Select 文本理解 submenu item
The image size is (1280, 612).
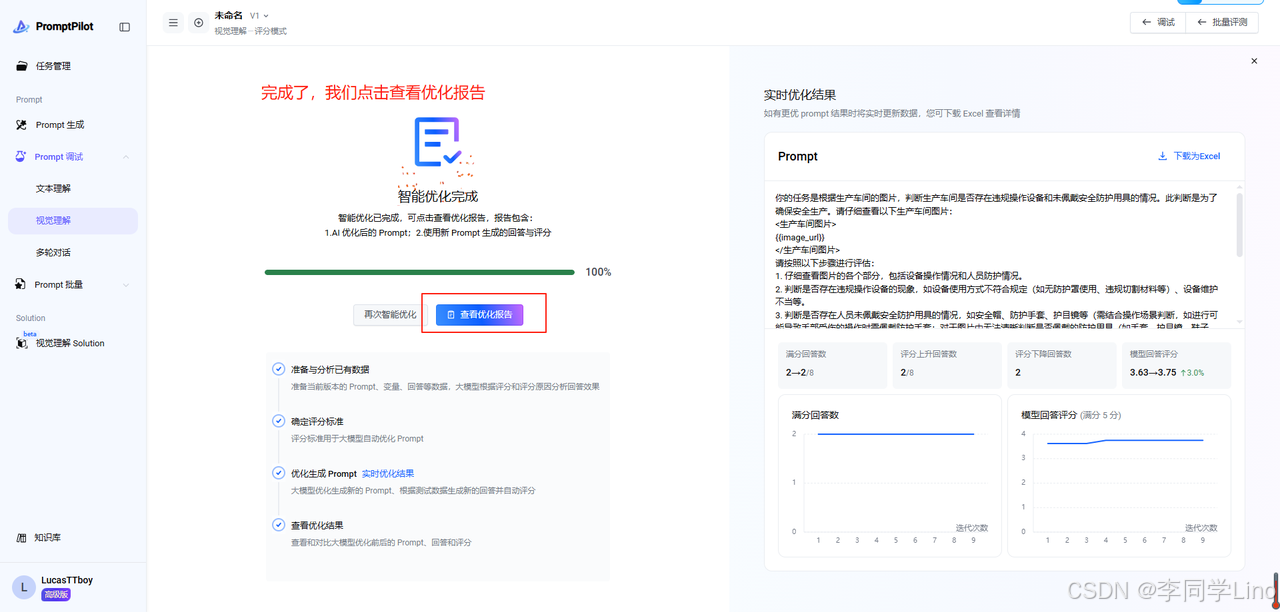(x=53, y=188)
